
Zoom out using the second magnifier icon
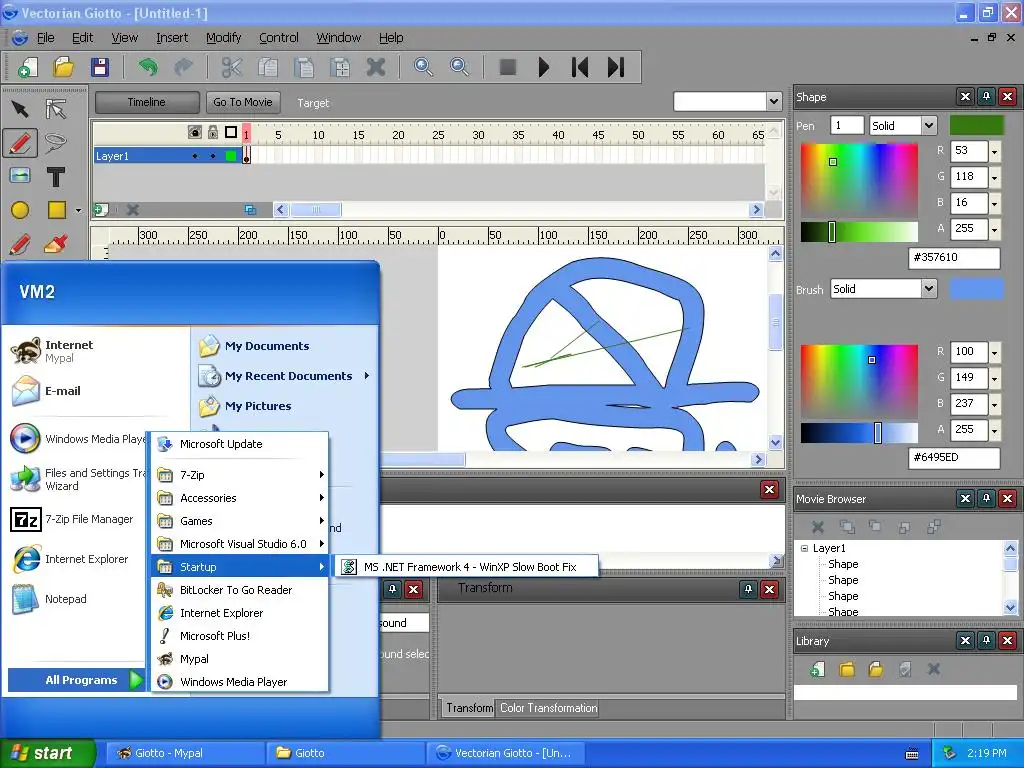(460, 67)
